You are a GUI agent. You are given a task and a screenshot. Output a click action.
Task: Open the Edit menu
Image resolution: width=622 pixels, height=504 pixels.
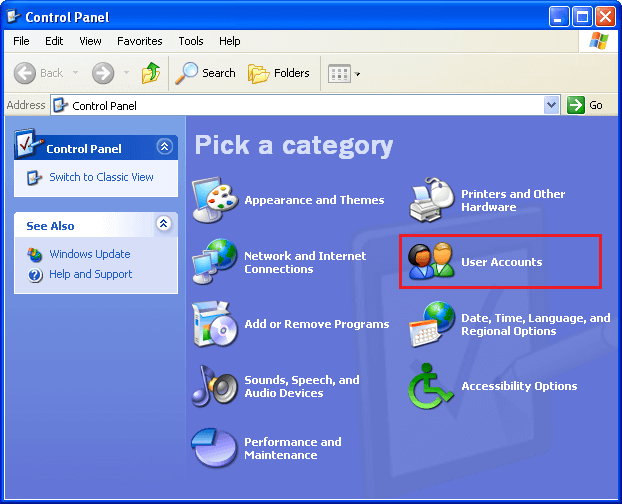coord(54,41)
